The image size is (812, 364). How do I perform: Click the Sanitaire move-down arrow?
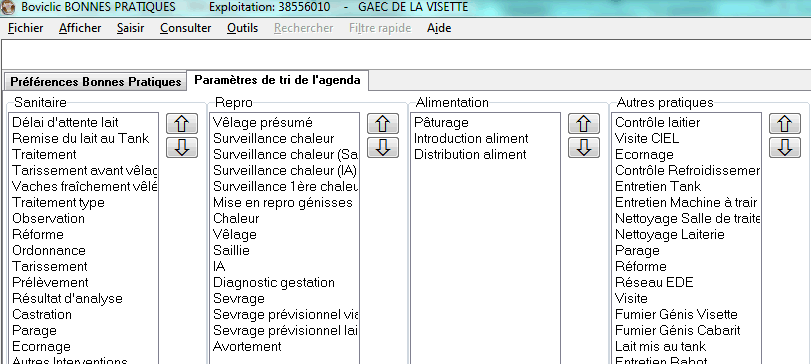tap(182, 148)
